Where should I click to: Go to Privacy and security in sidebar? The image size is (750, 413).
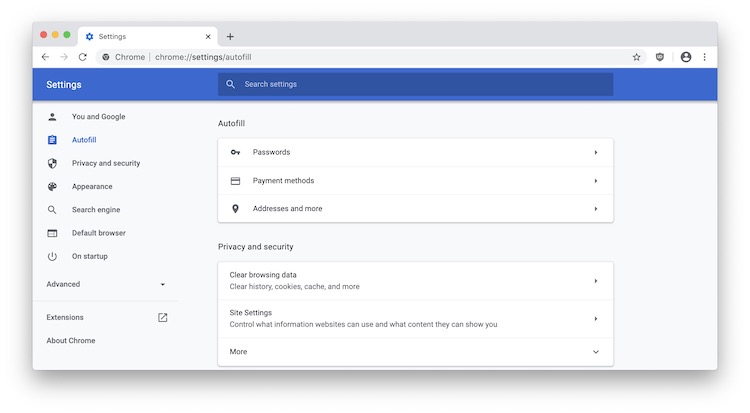[106, 163]
